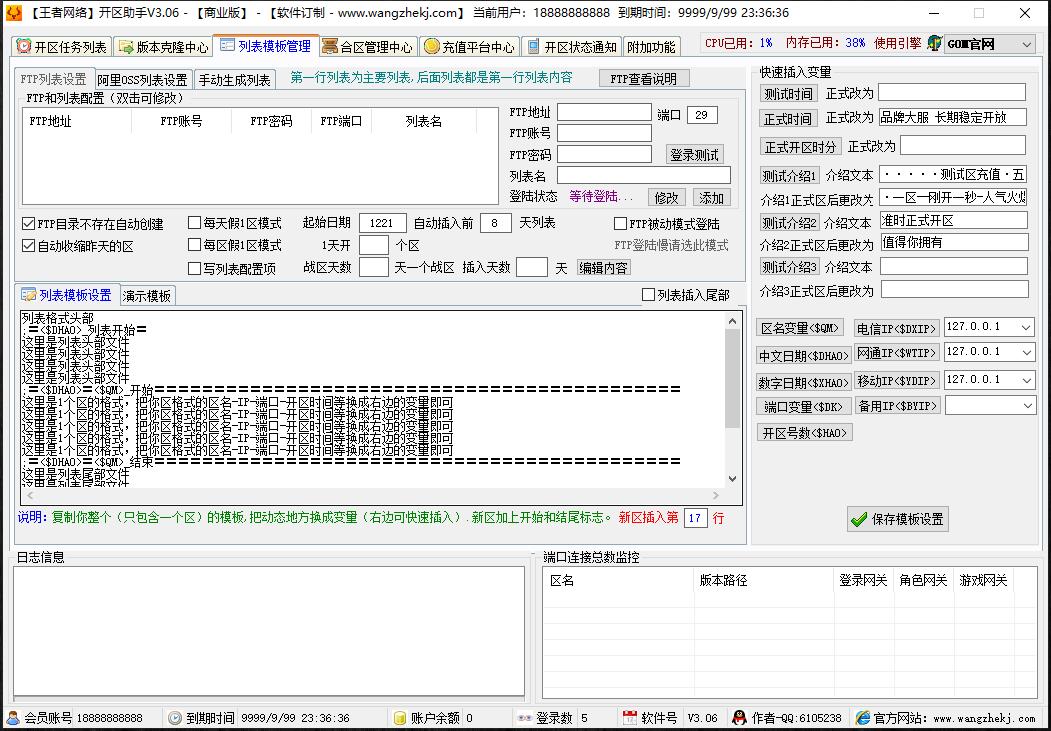The height and width of the screenshot is (731, 1051).
Task: Toggle FTP目录不存在自动创建 checkbox
Action: (x=28, y=224)
